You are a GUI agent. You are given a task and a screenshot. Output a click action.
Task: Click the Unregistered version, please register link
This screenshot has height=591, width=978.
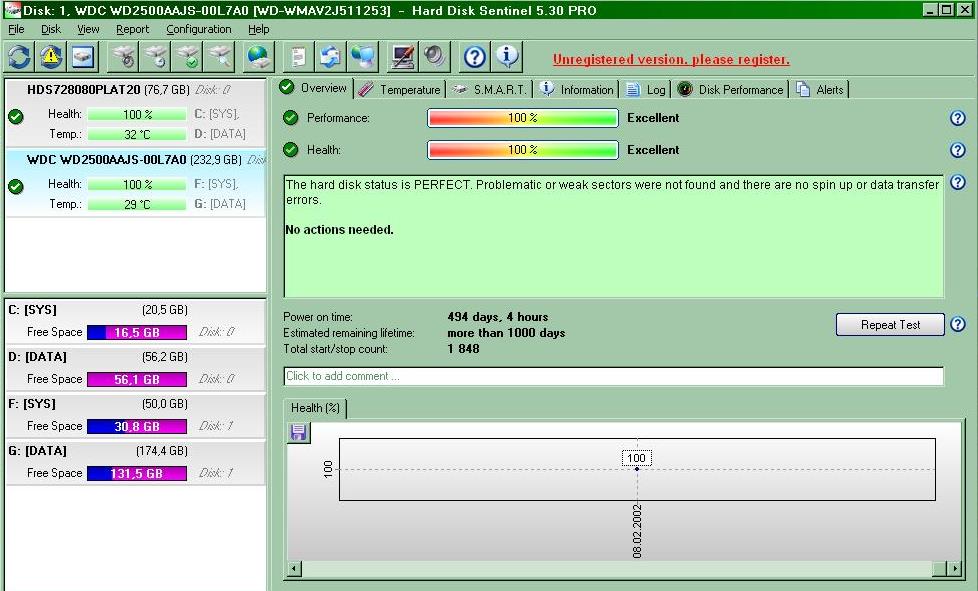pos(671,60)
